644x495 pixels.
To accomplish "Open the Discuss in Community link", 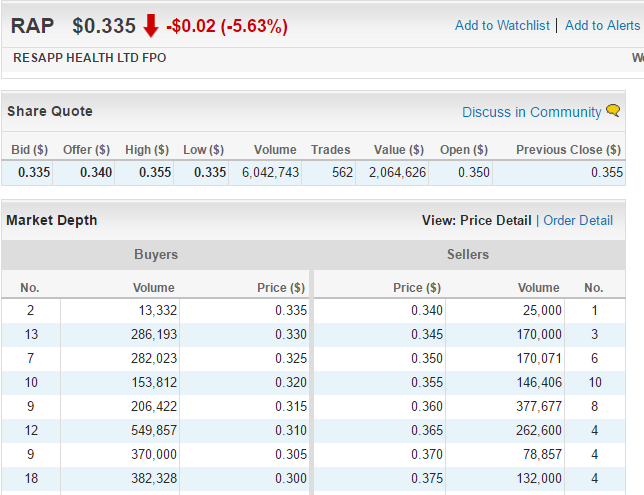I will point(531,112).
